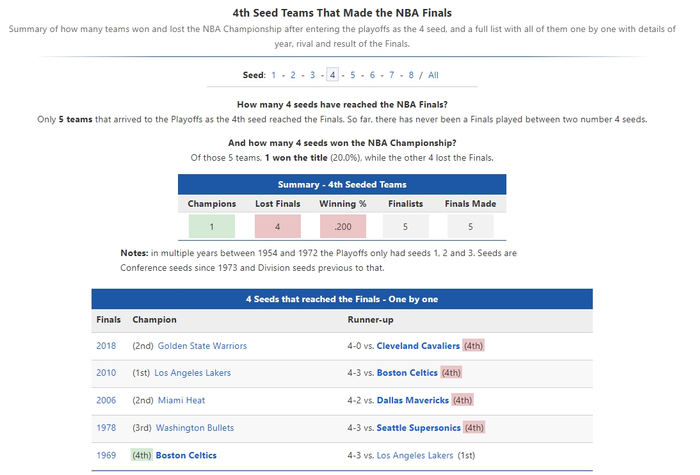The height and width of the screenshot is (475, 700).
Task: Select the current seed 4 tab
Action: [x=332, y=75]
